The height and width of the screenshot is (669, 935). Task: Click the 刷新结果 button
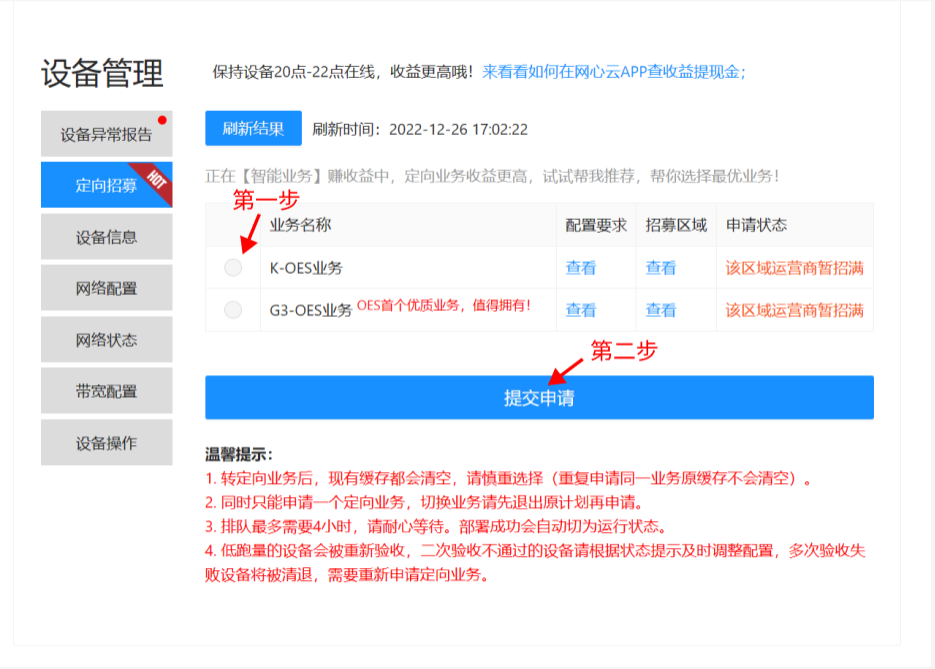(253, 128)
